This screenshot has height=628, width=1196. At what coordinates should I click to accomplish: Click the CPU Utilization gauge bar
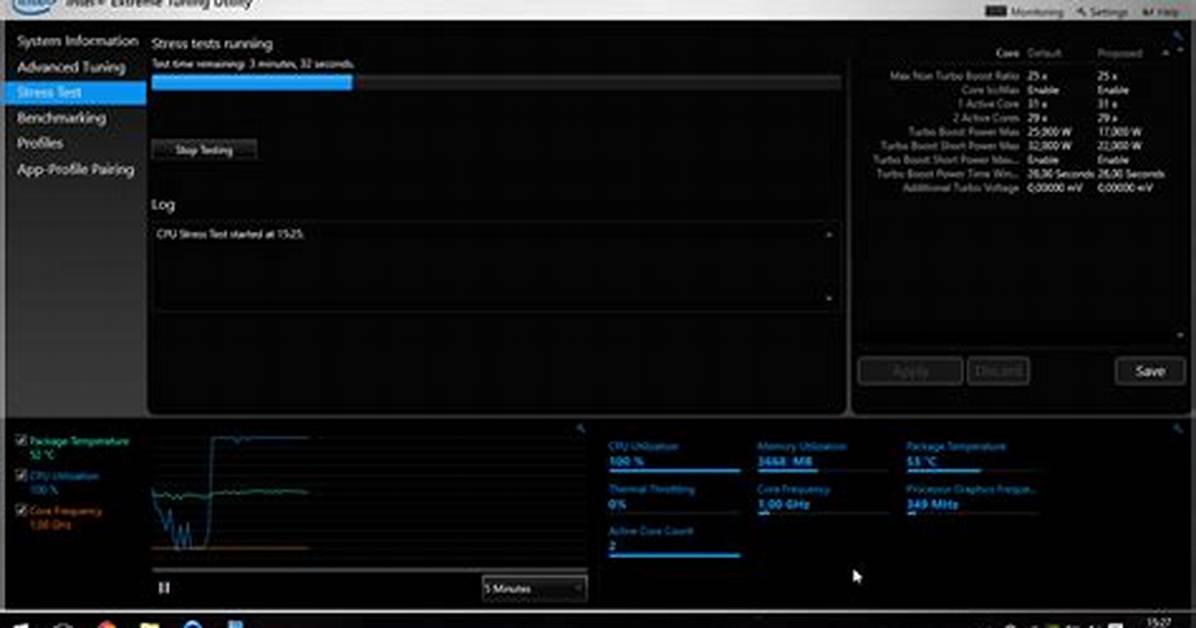674,471
